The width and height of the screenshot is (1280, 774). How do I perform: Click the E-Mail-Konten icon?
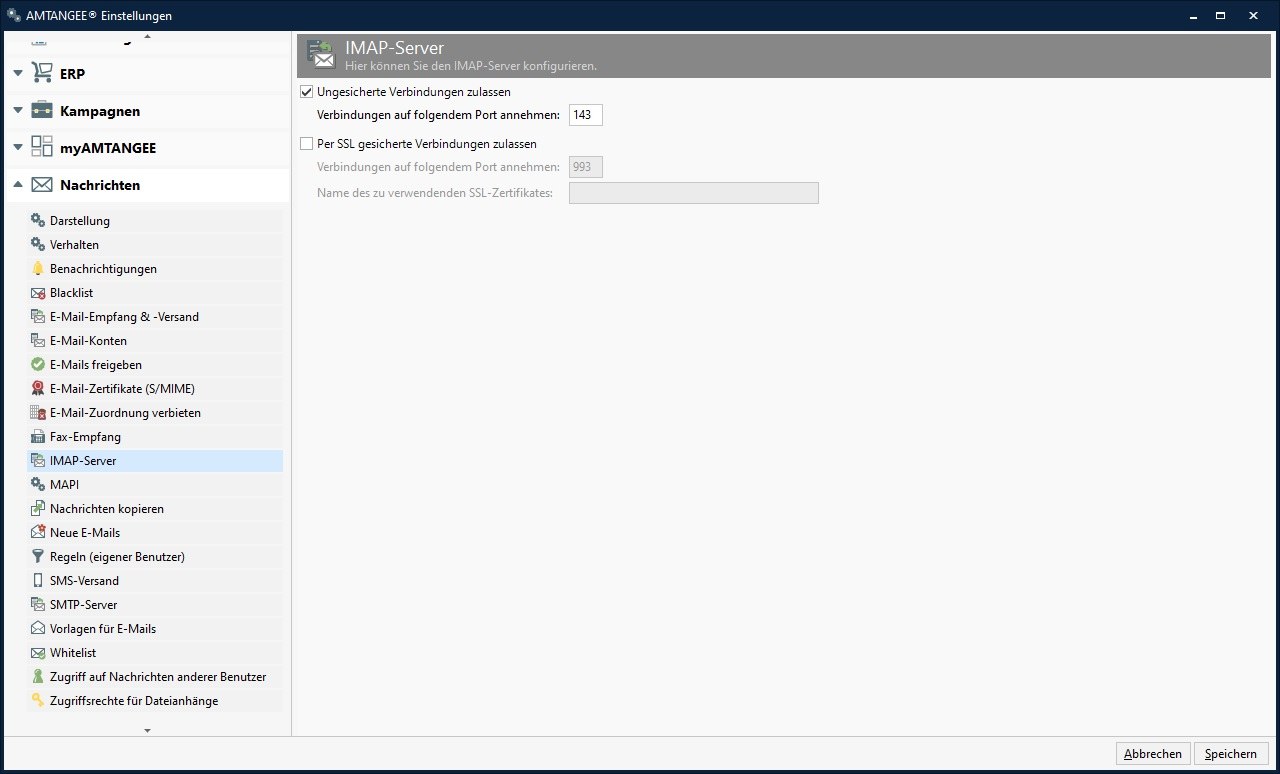click(x=38, y=341)
